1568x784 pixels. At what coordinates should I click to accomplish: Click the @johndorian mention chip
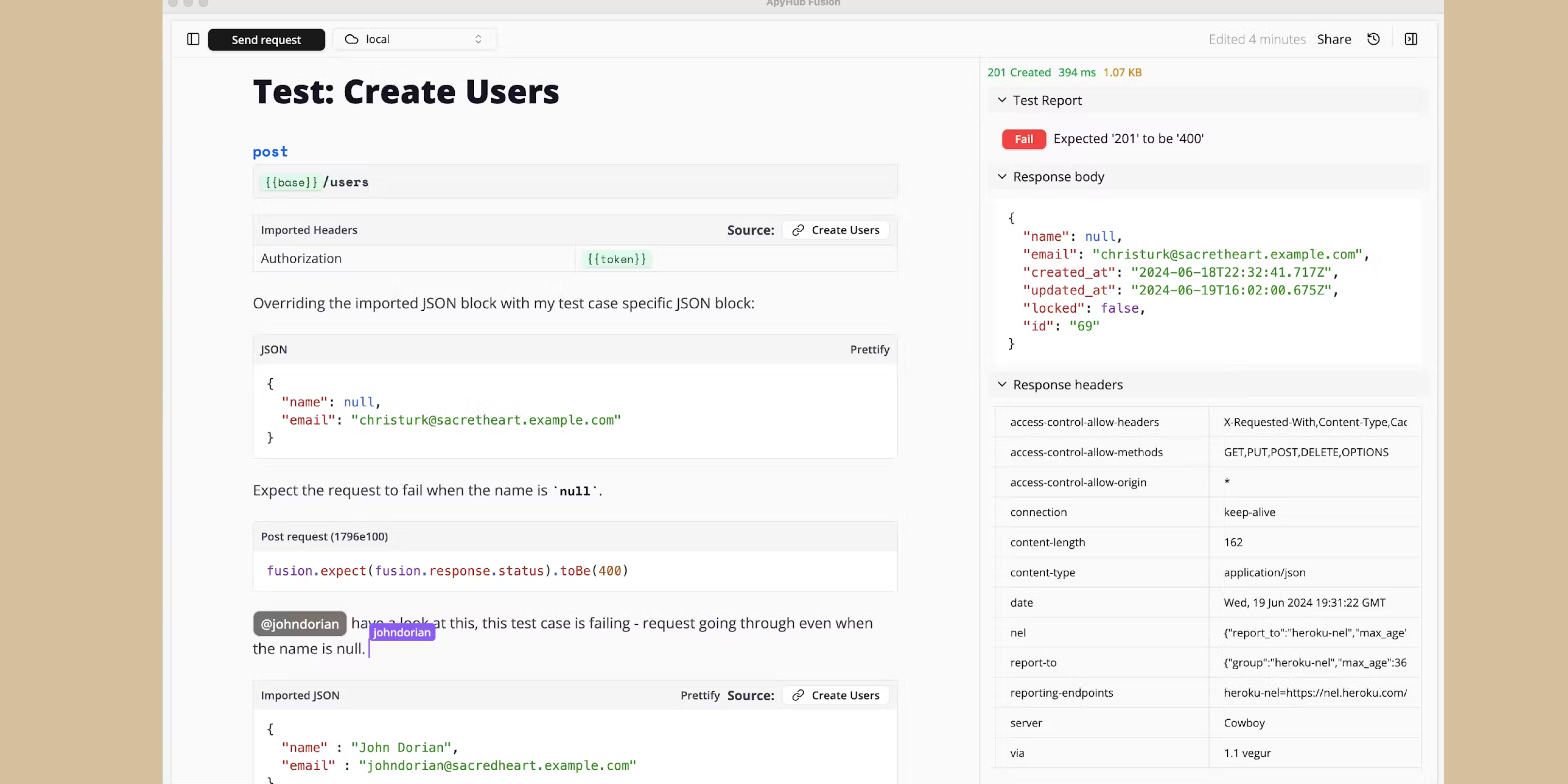(299, 623)
